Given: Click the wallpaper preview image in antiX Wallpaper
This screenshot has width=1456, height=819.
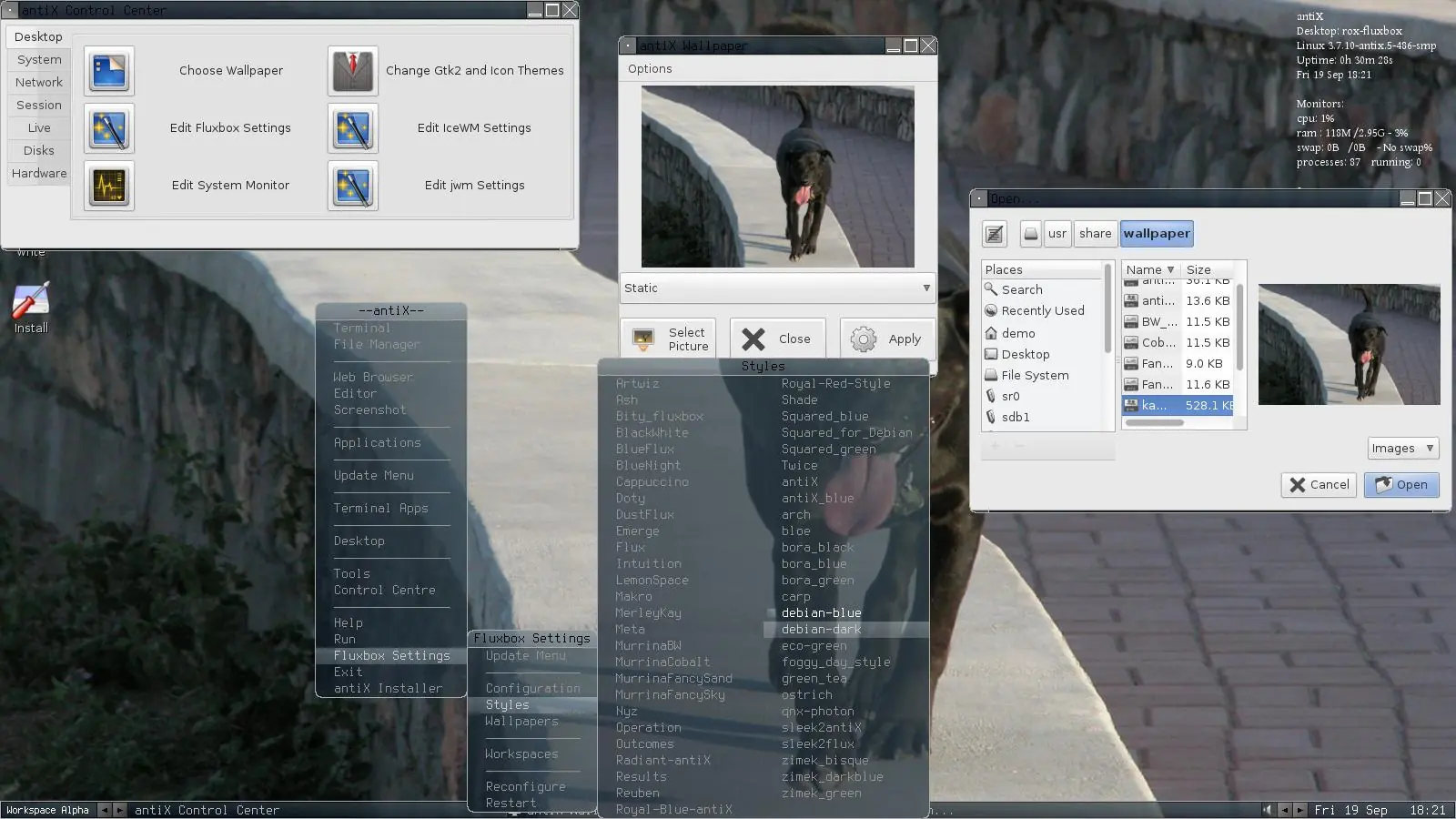Looking at the screenshot, I should (x=777, y=177).
